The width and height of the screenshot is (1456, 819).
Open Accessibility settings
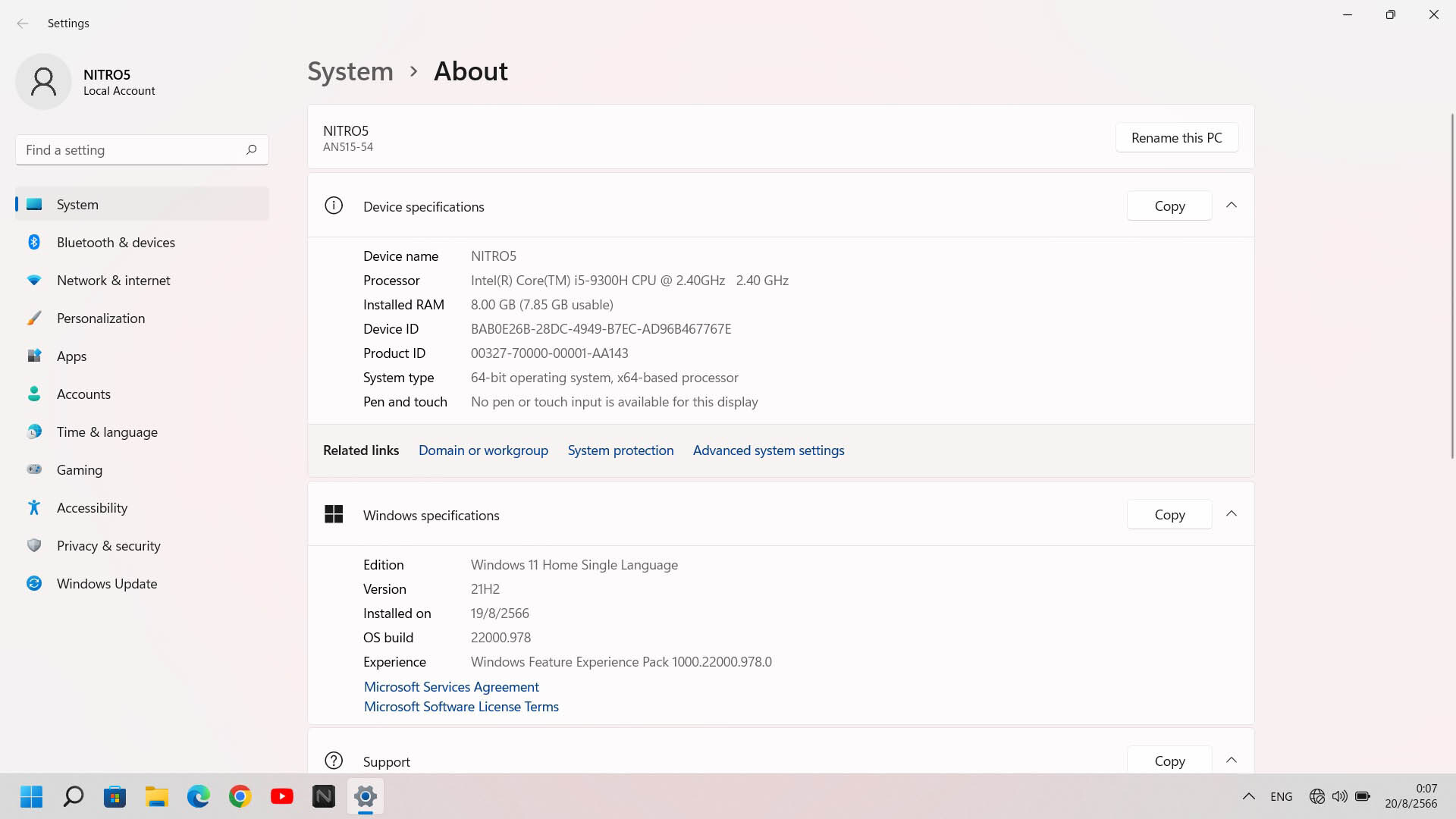[x=142, y=507]
